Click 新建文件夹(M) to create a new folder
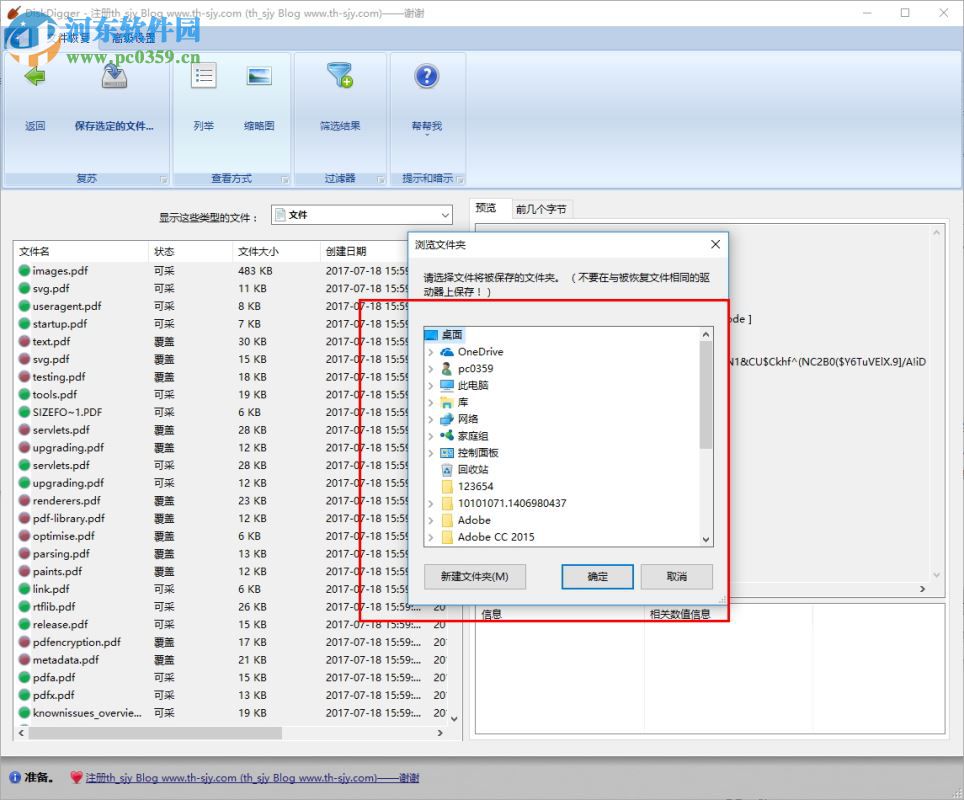 474,577
